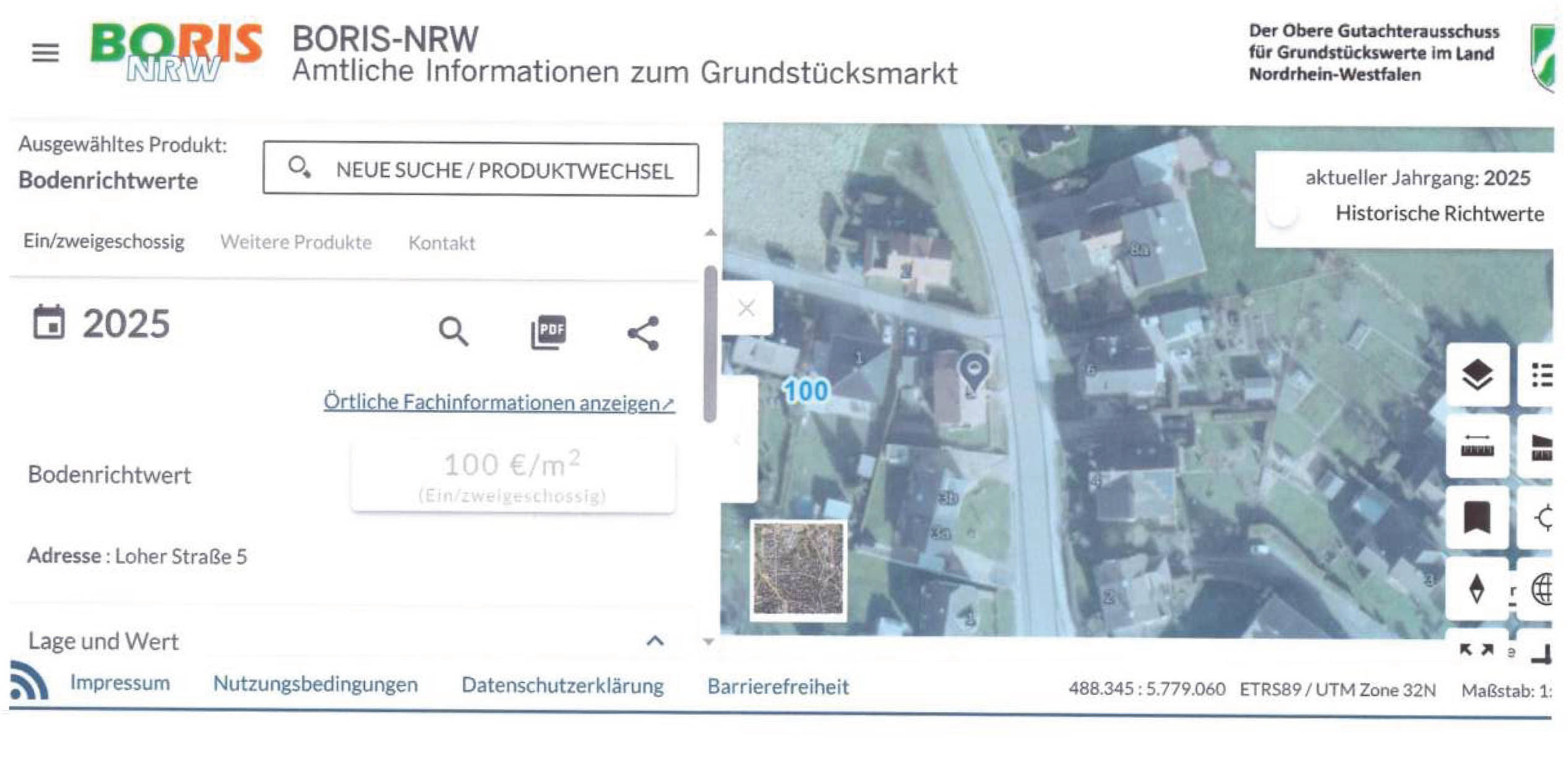
Task: Click the Bodenrichtwerte selected product text
Action: [108, 181]
